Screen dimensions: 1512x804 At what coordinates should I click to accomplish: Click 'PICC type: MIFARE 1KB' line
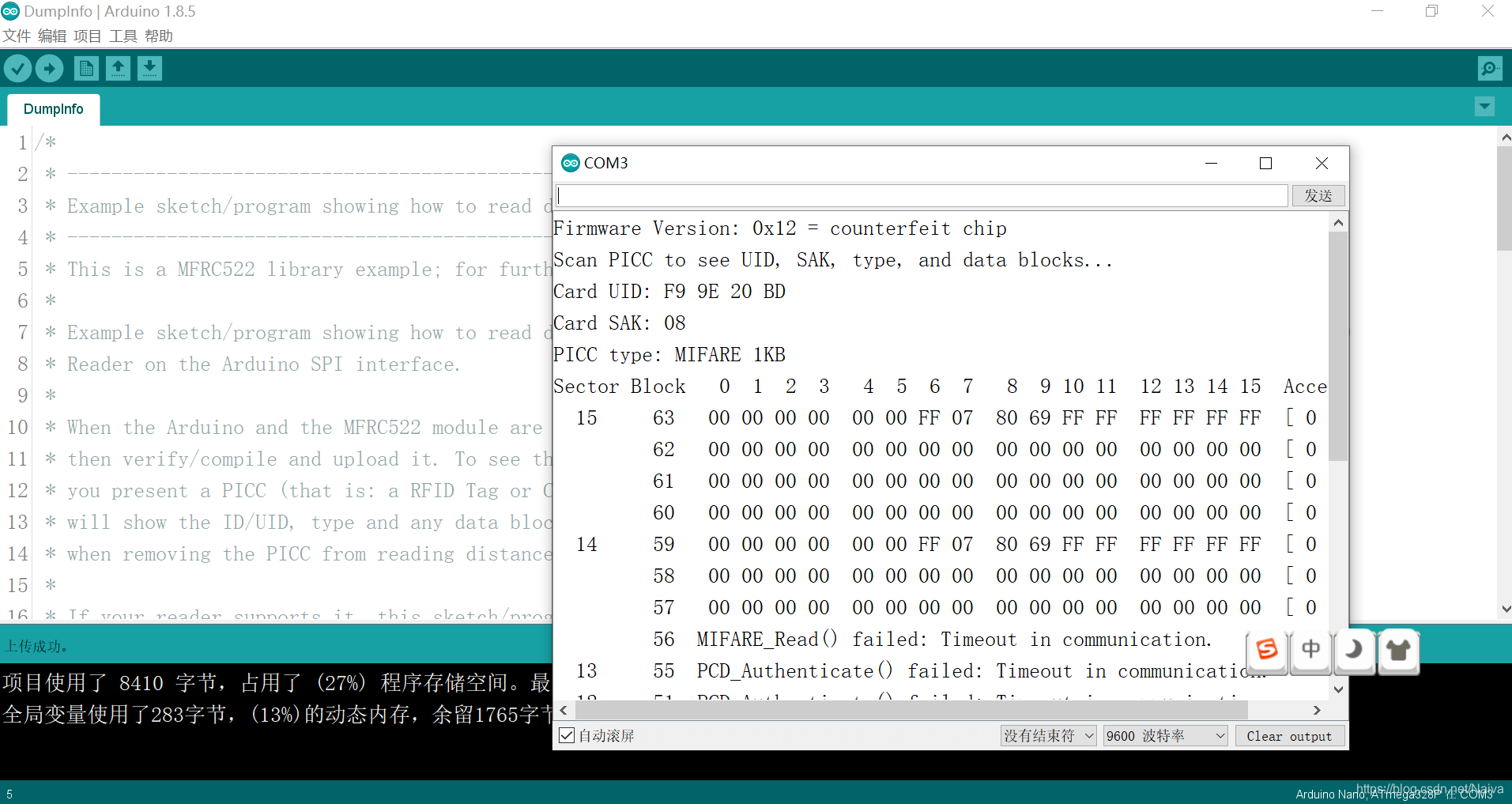pyautogui.click(x=669, y=355)
